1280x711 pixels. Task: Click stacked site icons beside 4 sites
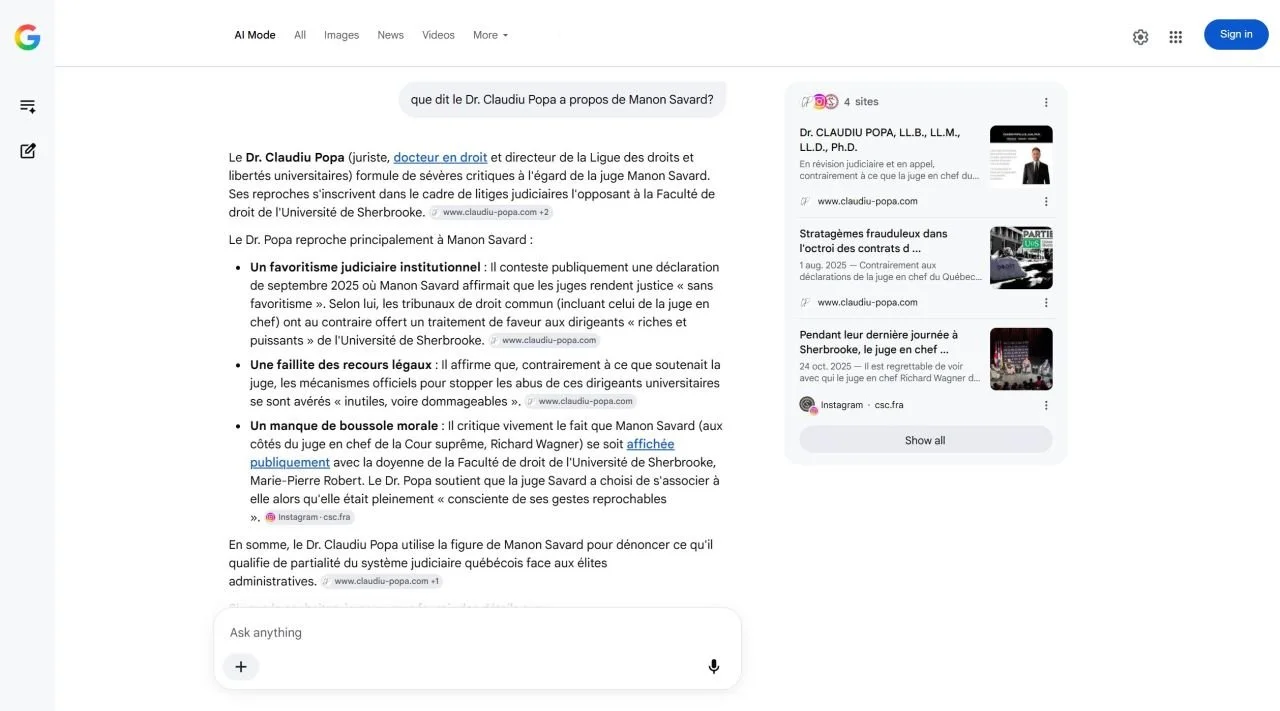(x=819, y=102)
